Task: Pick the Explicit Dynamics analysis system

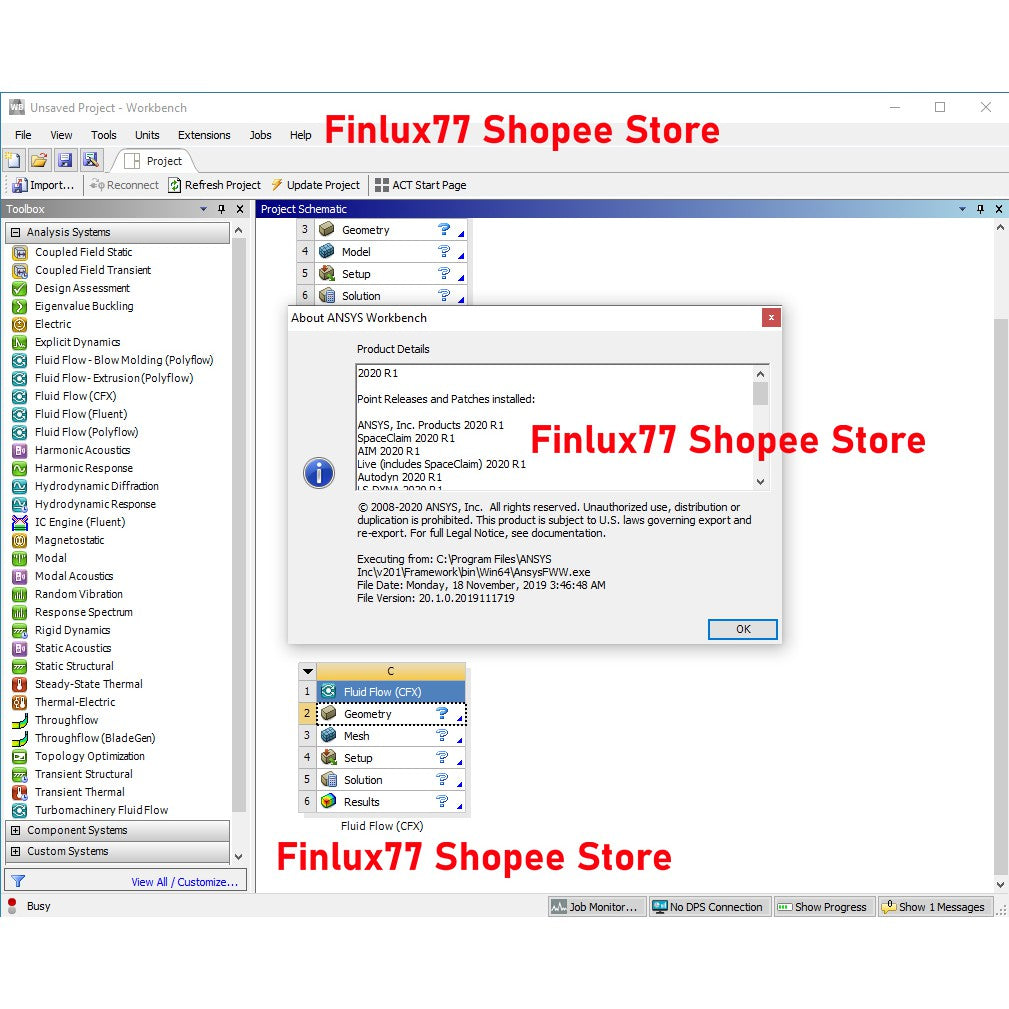Action: 79,342
